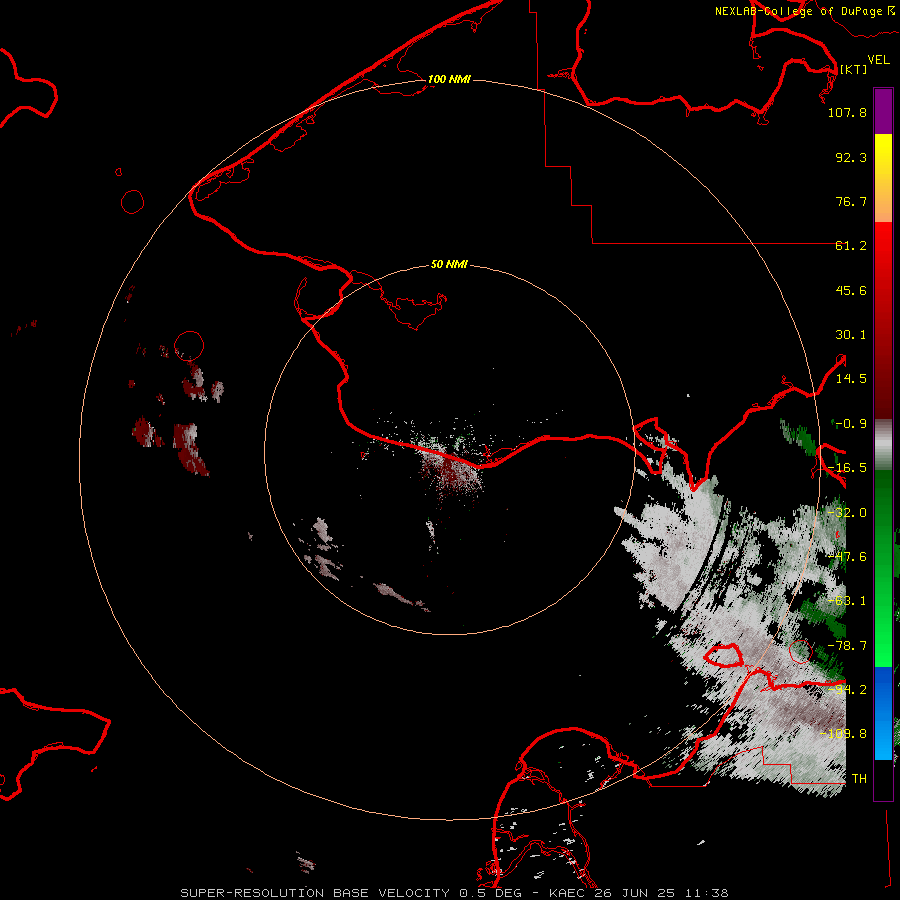Click the [KT] units label
This screenshot has height=900, width=900.
point(853,69)
